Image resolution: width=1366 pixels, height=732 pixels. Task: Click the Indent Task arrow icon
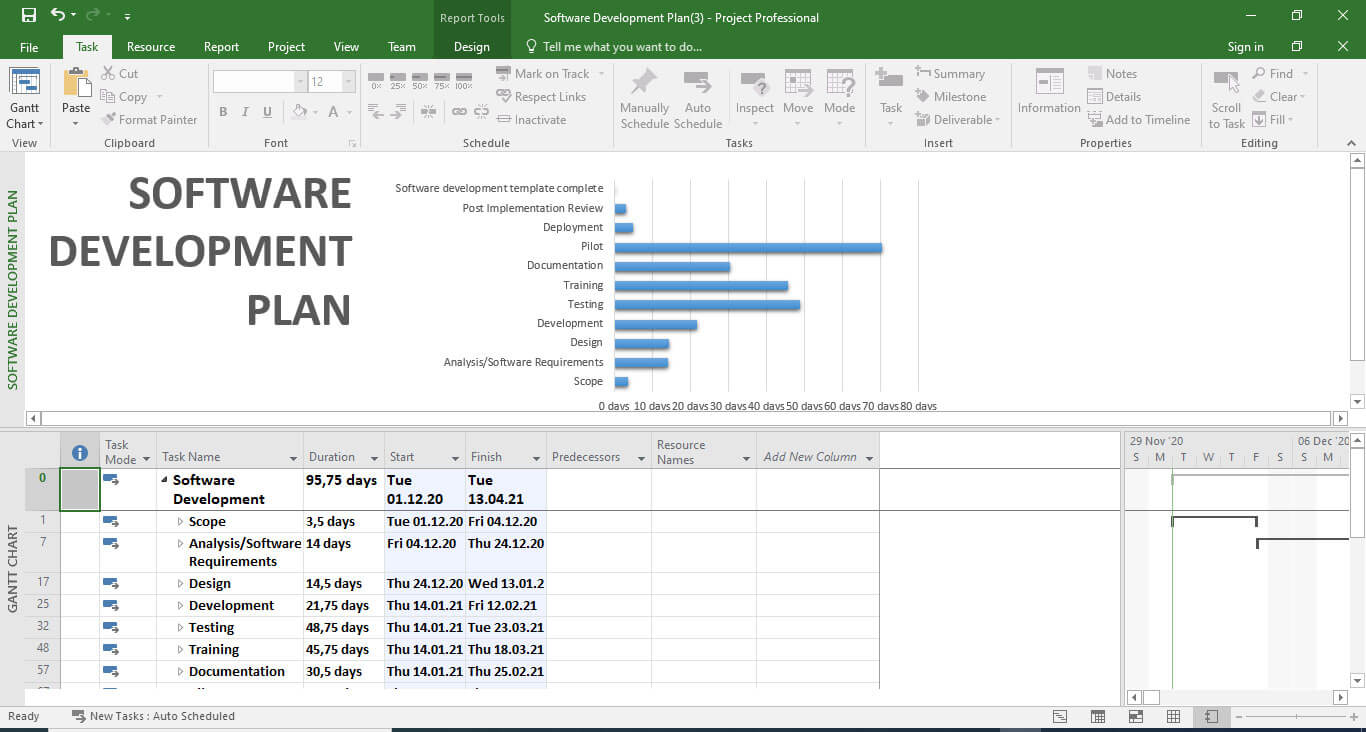(x=398, y=112)
